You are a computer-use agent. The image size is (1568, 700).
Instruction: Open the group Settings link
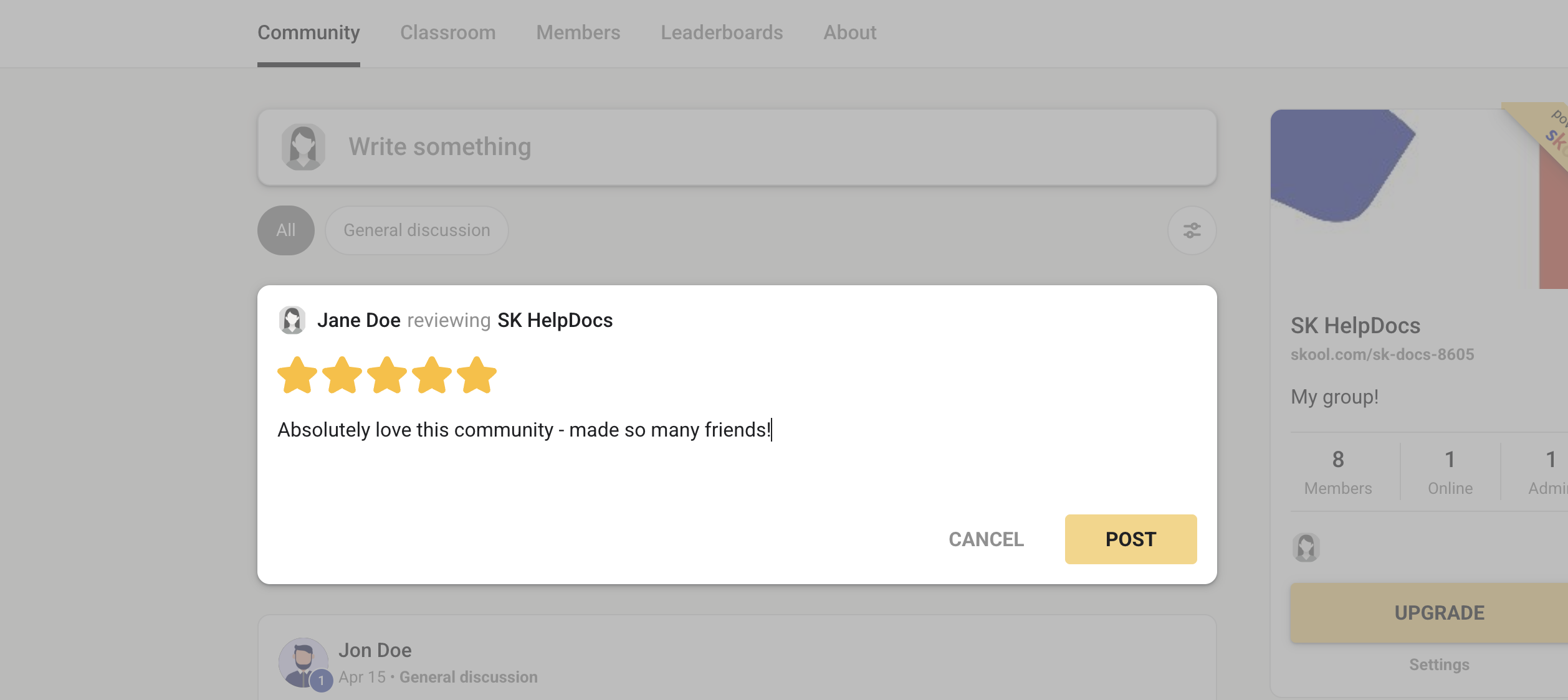pyautogui.click(x=1440, y=665)
